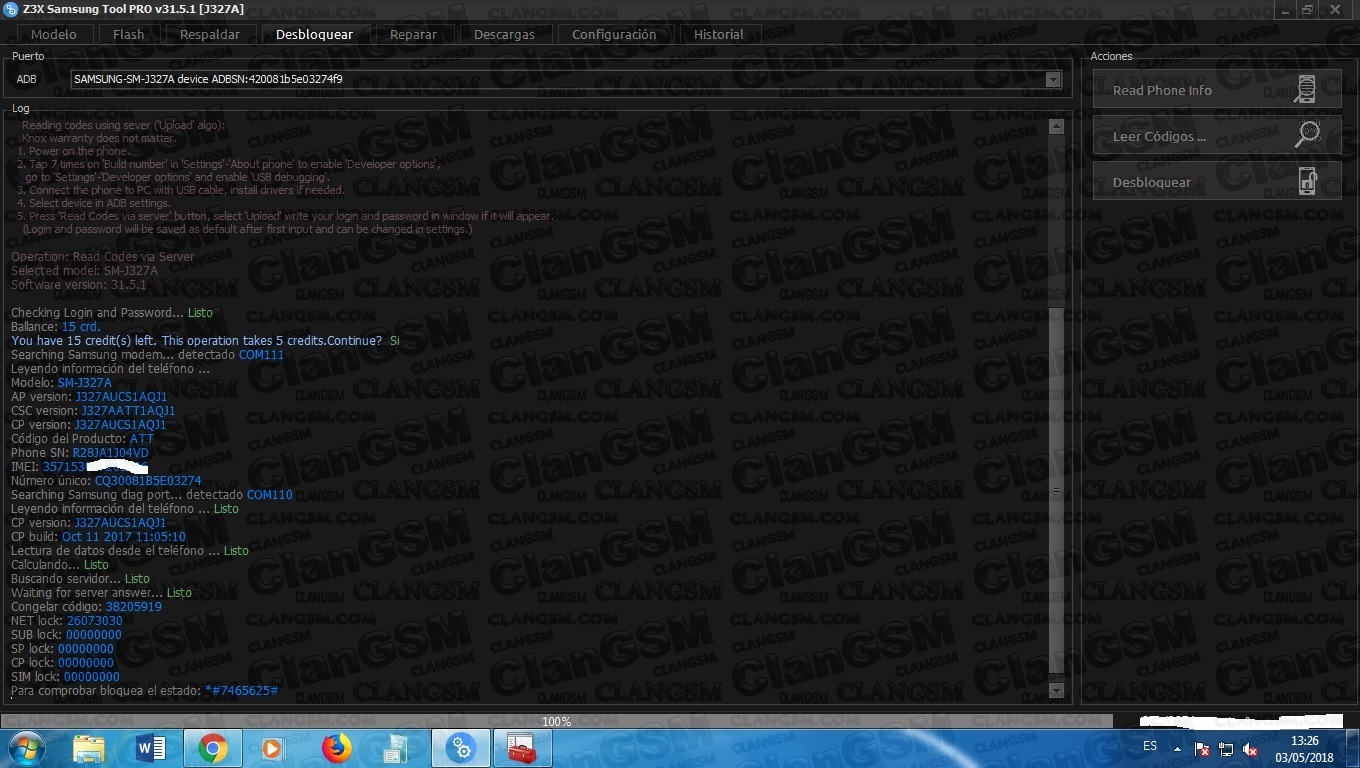Click detected port COM111
The image size is (1360, 768).
pos(261,355)
